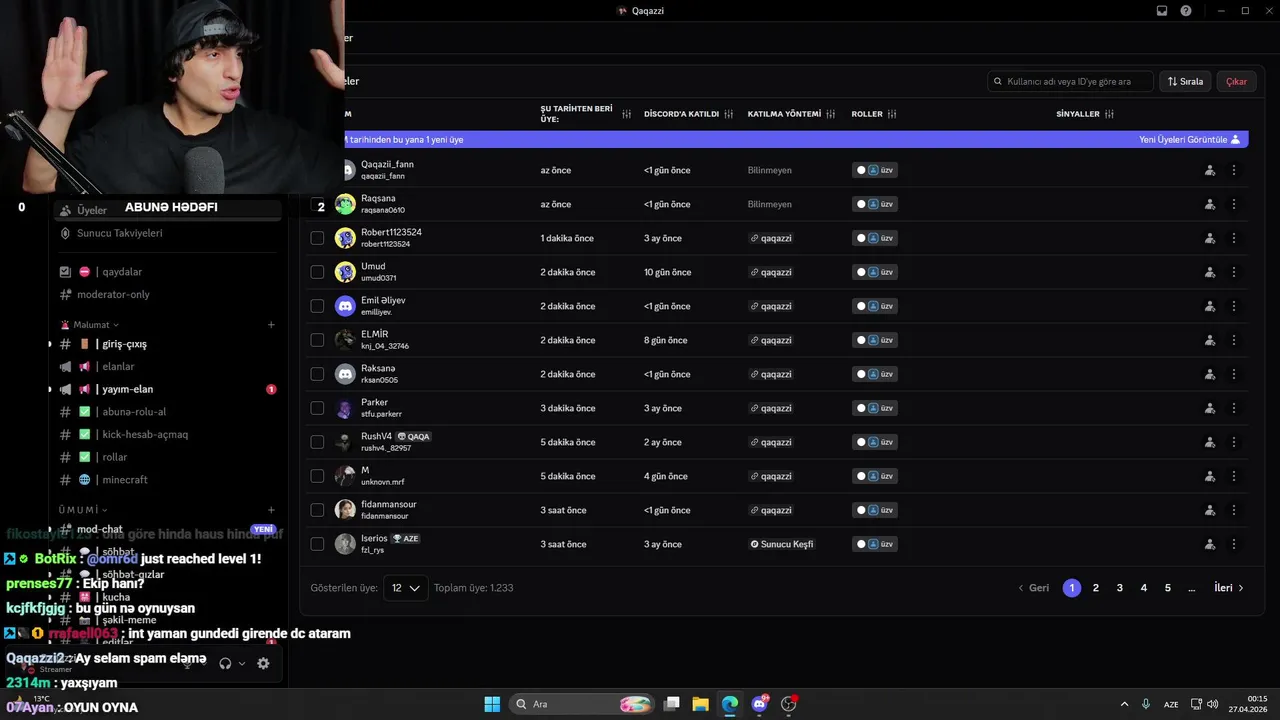Open filter options for Sinyaller column
1280x720 pixels.
click(1110, 114)
